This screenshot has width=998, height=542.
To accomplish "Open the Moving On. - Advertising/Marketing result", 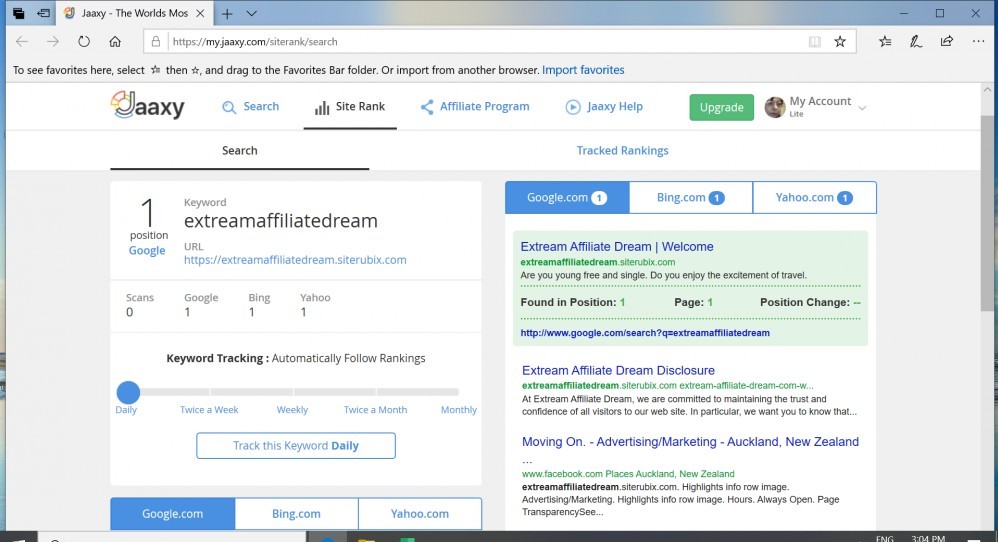I will (690, 441).
